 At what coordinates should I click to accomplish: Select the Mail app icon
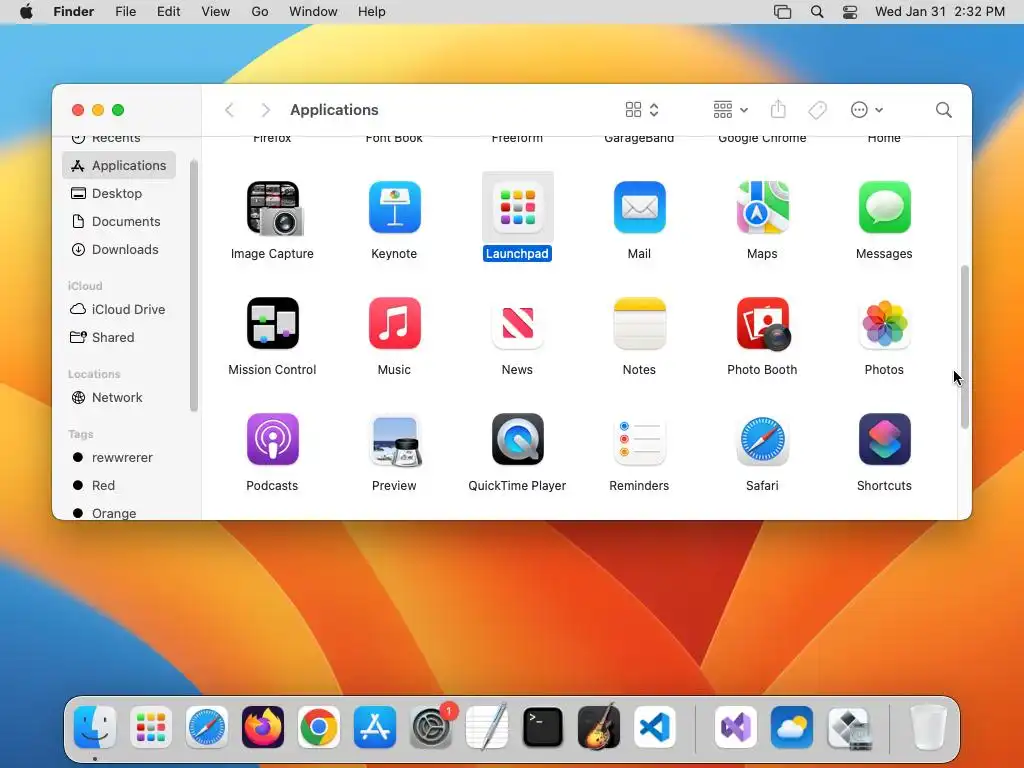(639, 208)
